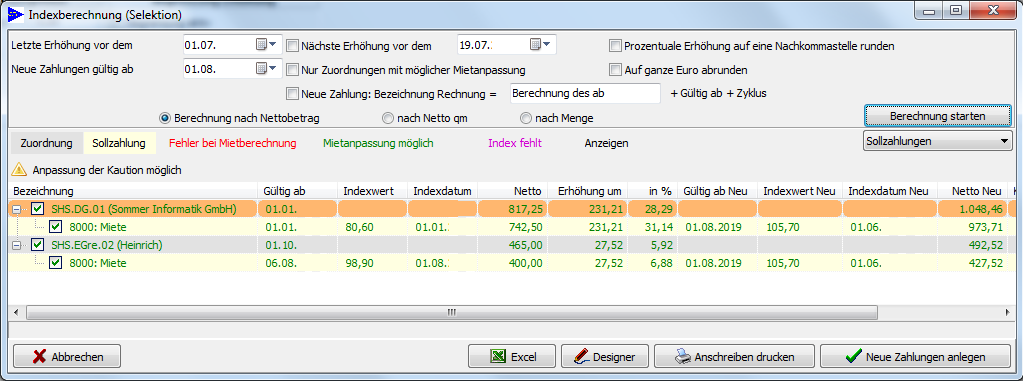Sort by Netto Neu column header
Screen dimensions: 1023x381
point(973,191)
